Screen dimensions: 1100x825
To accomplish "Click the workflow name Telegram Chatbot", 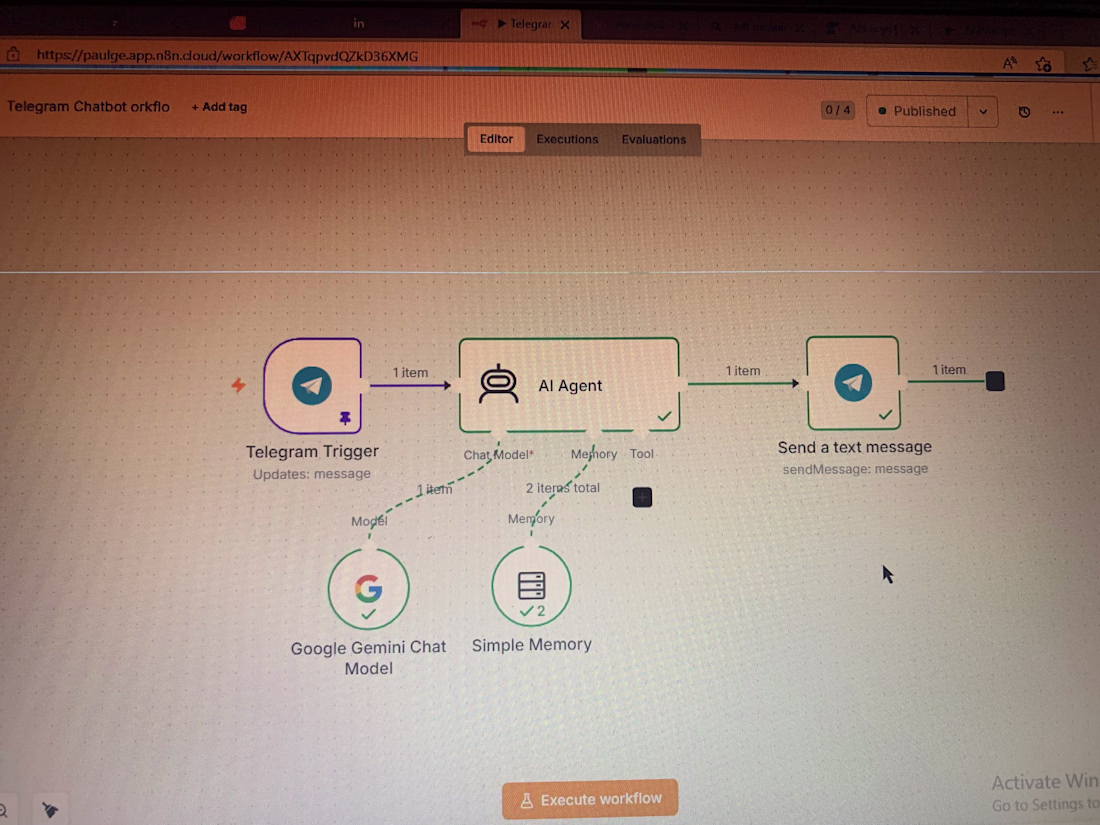I will pyautogui.click(x=88, y=107).
